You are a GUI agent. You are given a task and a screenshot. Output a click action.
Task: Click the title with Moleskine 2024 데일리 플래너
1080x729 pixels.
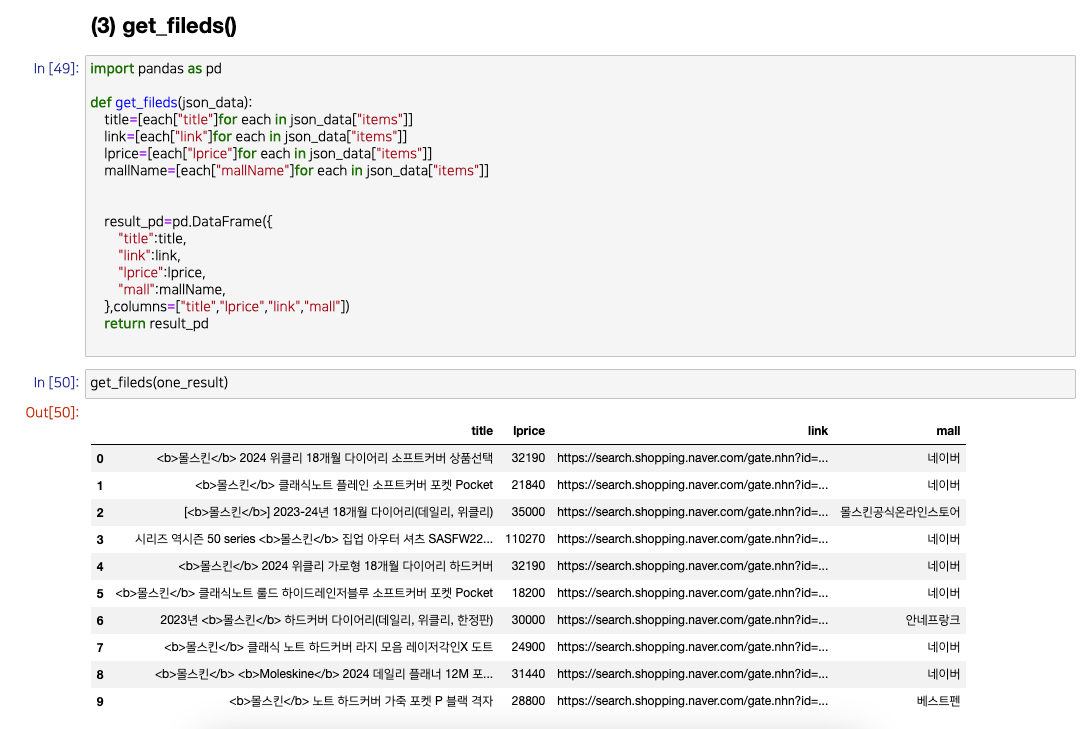click(x=324, y=674)
